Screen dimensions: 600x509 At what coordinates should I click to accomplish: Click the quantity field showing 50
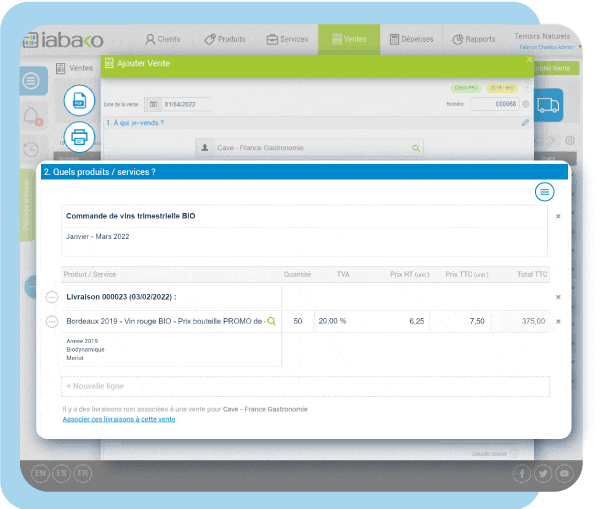[x=297, y=321]
